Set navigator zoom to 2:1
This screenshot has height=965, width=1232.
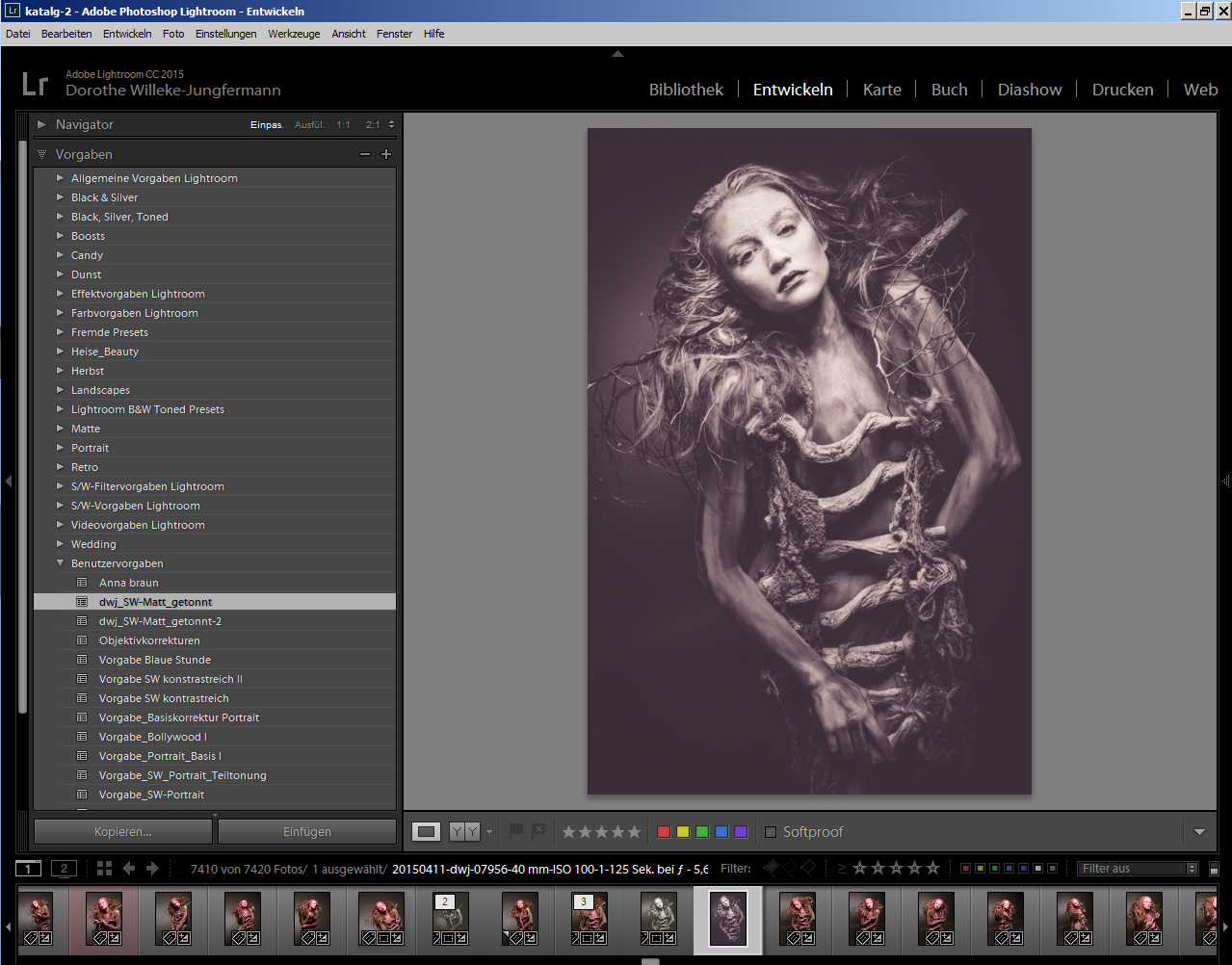point(372,125)
